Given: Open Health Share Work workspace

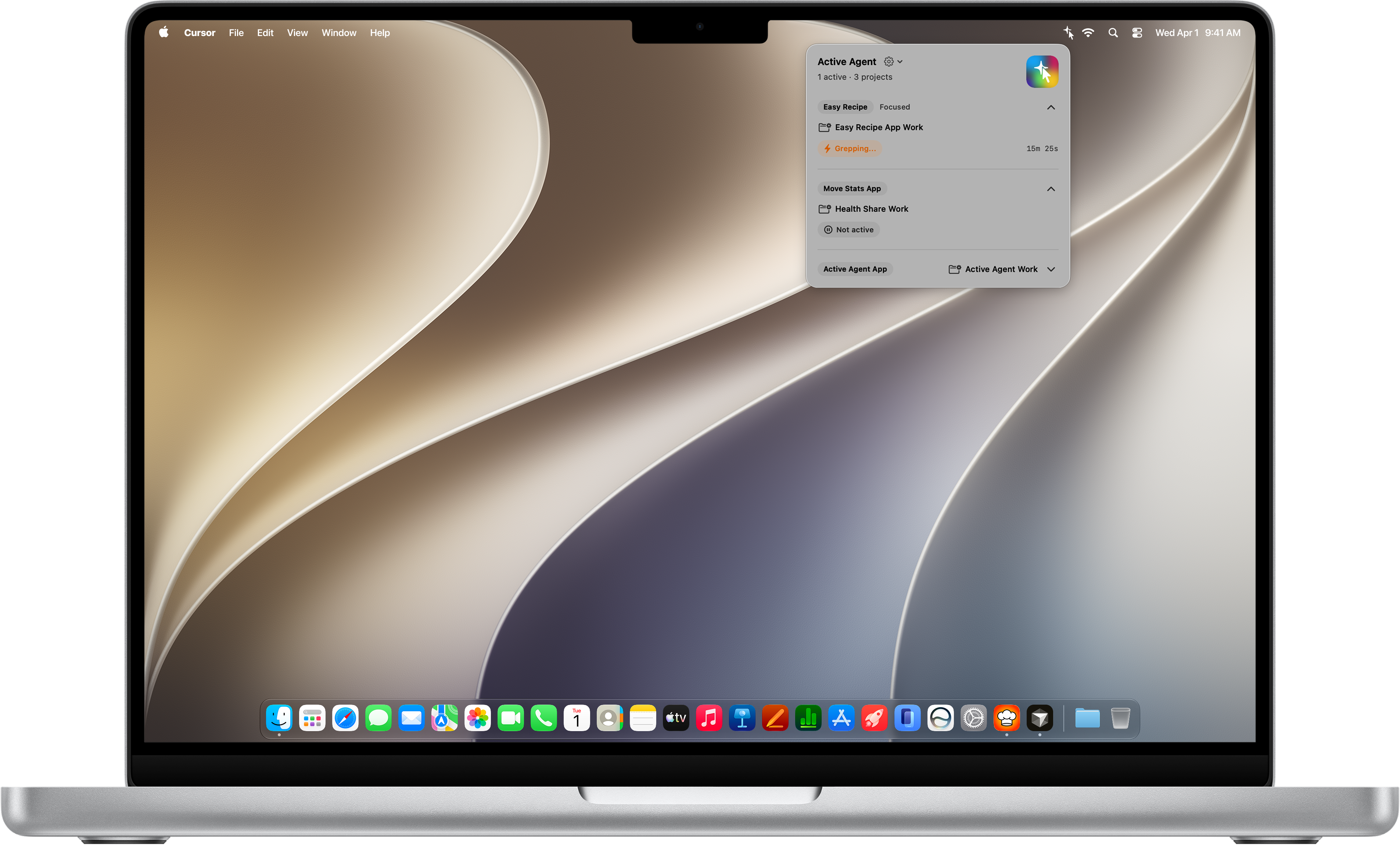Looking at the screenshot, I should 863,209.
